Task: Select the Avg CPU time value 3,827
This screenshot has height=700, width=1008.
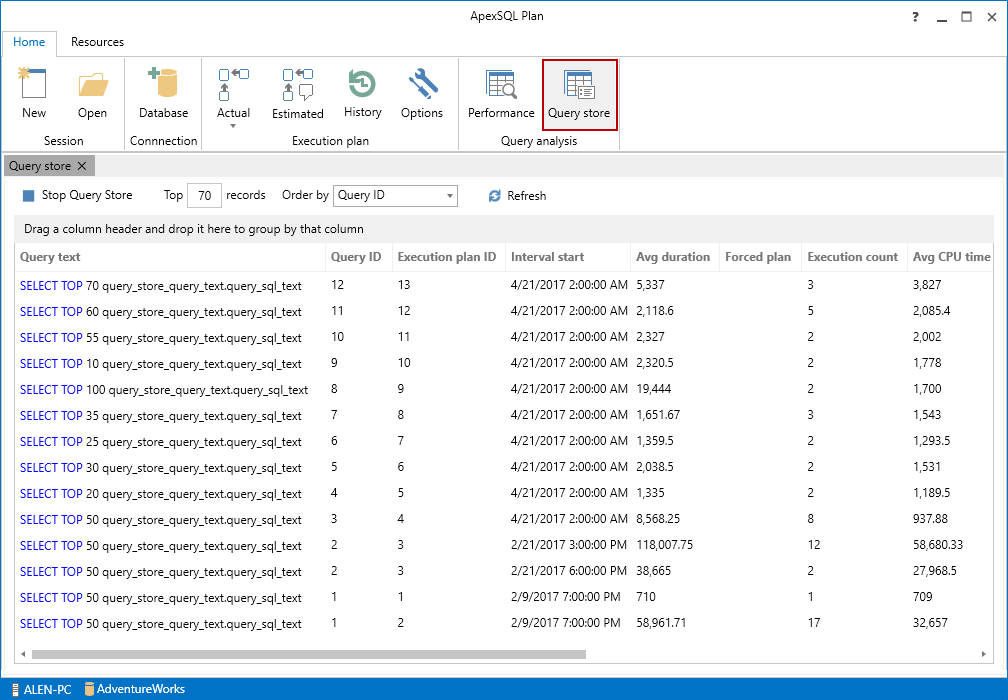Action: 926,285
